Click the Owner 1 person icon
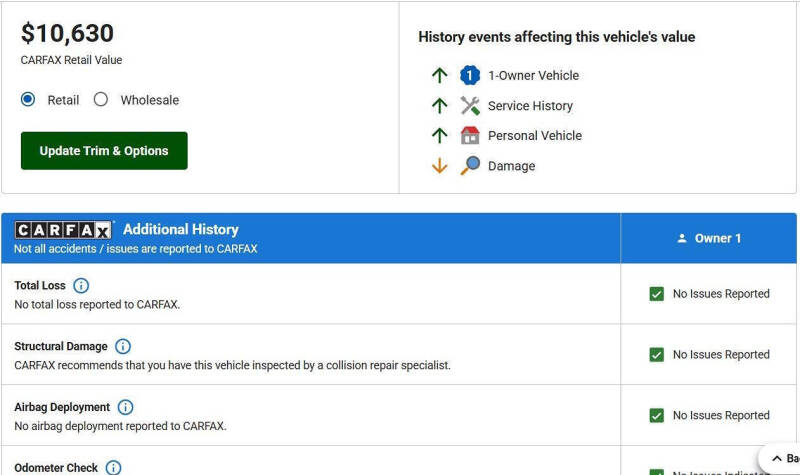This screenshot has height=475, width=800. [682, 238]
